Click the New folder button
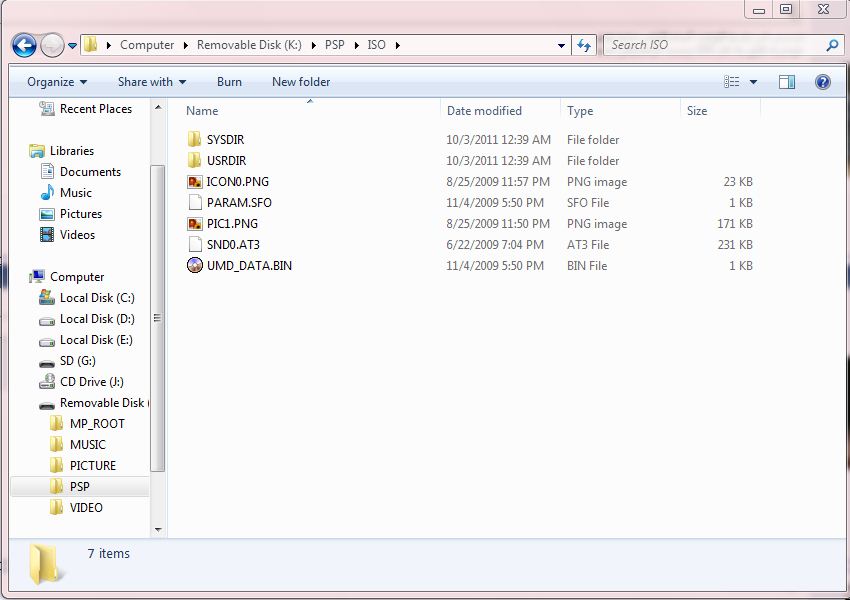The height and width of the screenshot is (600, 850). point(301,82)
